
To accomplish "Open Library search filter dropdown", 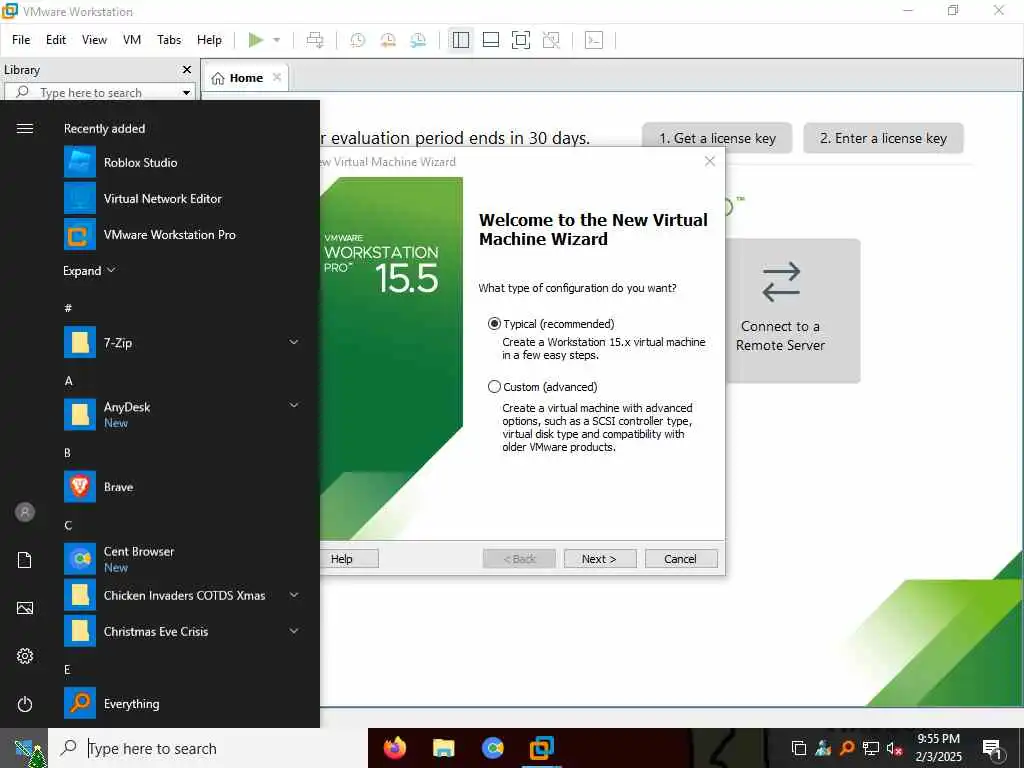I will coord(186,93).
